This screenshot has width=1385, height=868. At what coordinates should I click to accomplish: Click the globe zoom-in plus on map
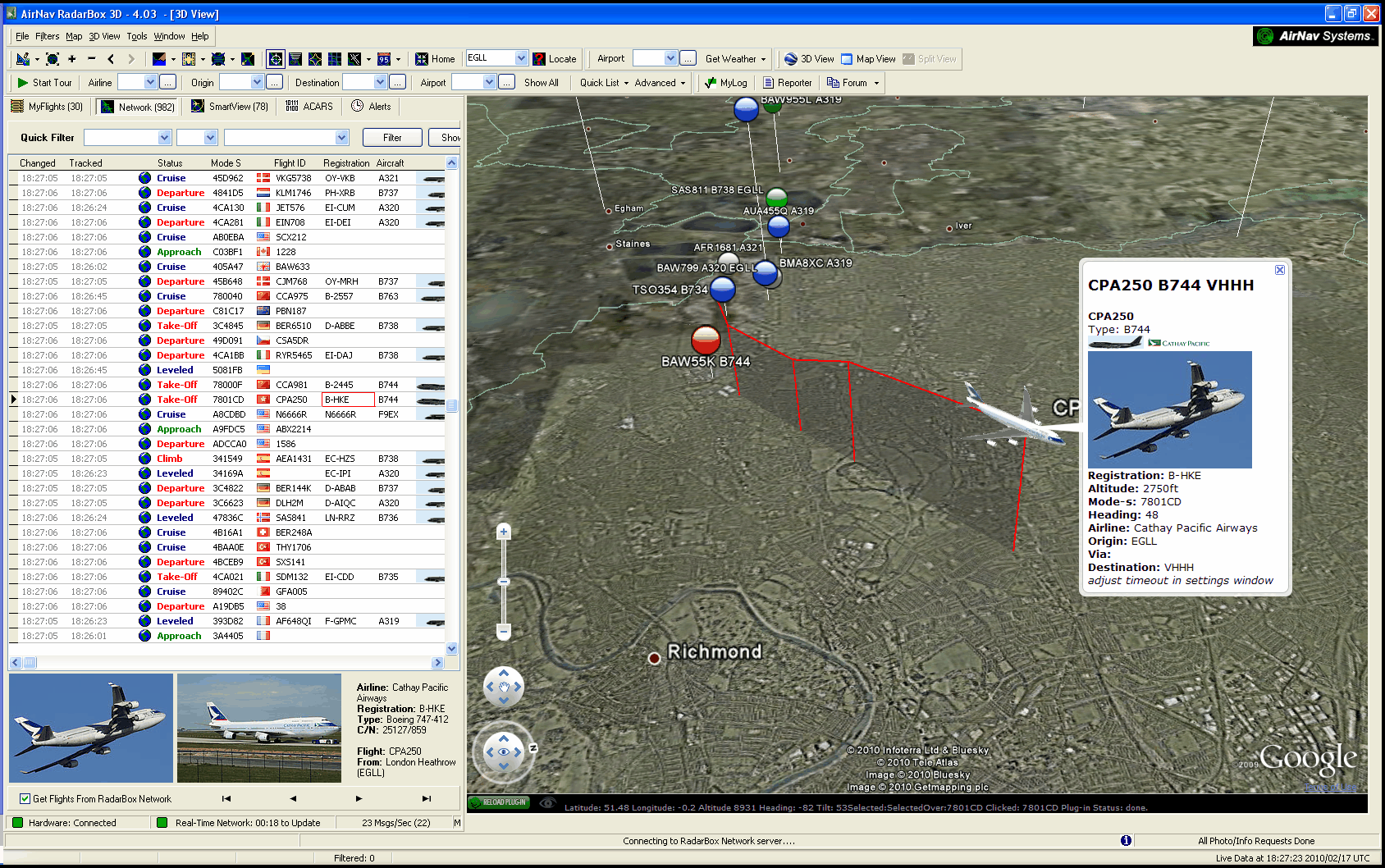click(504, 532)
